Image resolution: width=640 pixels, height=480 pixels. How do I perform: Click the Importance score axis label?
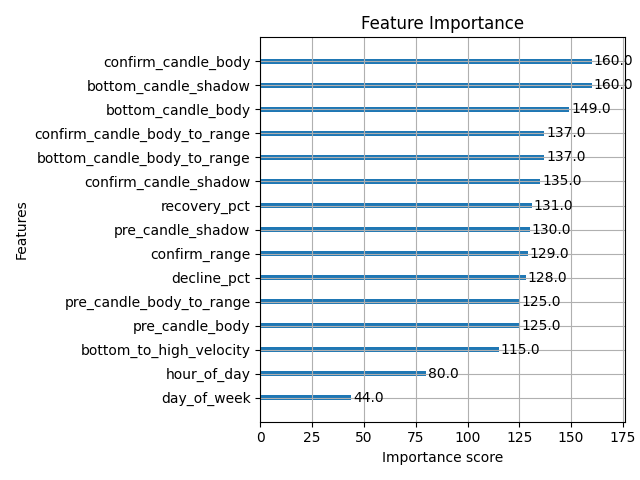coord(442,457)
